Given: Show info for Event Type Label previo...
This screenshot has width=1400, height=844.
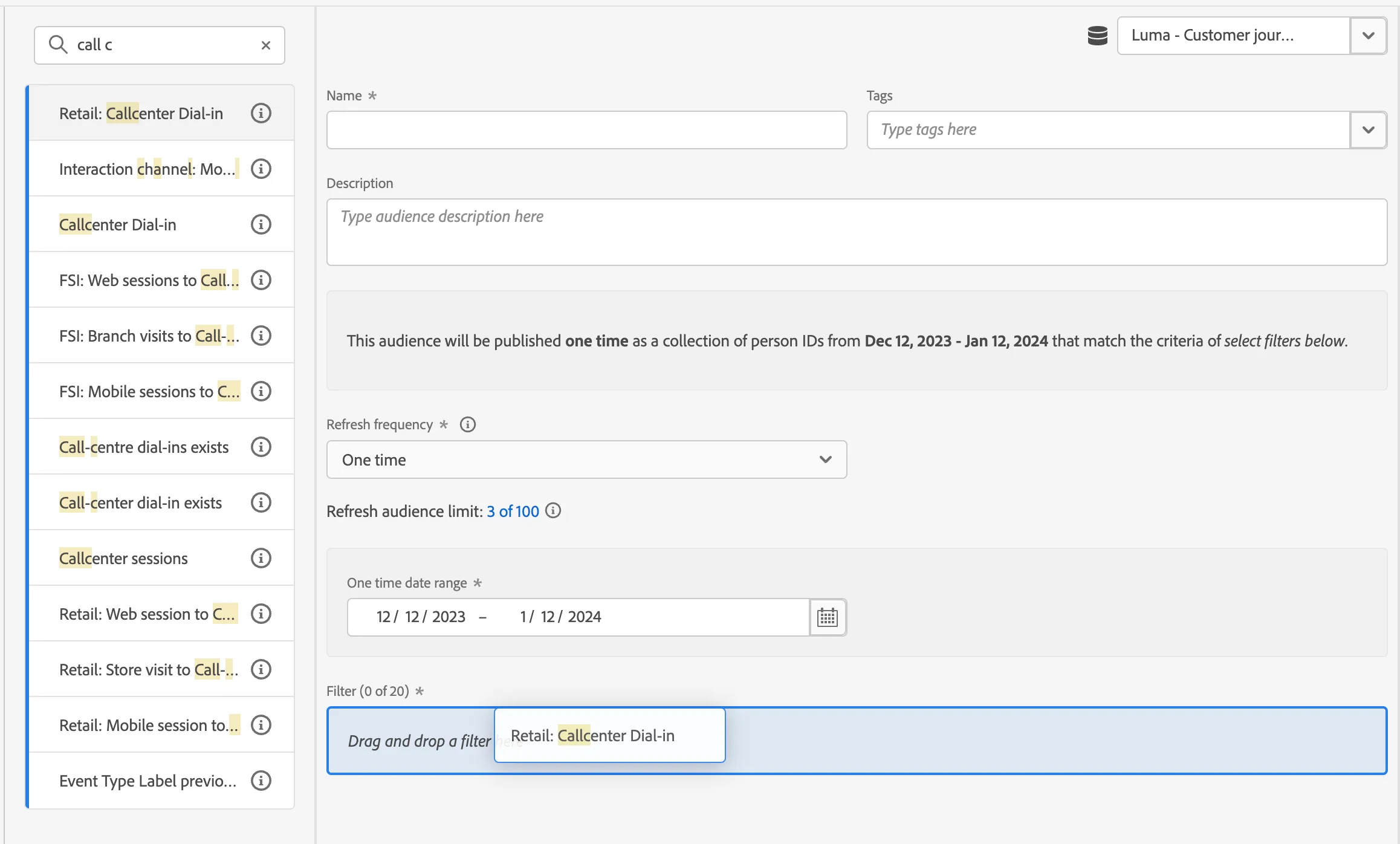Looking at the screenshot, I should tap(261, 781).
